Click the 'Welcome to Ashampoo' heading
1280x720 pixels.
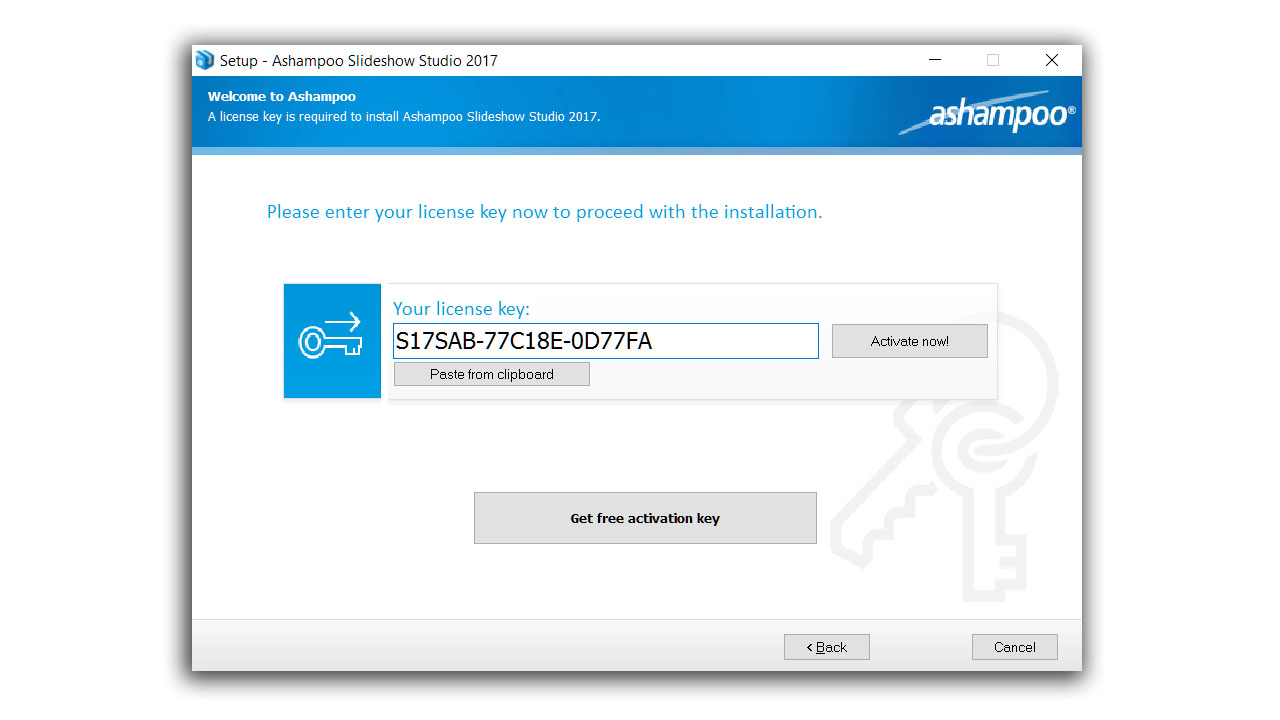pos(282,97)
